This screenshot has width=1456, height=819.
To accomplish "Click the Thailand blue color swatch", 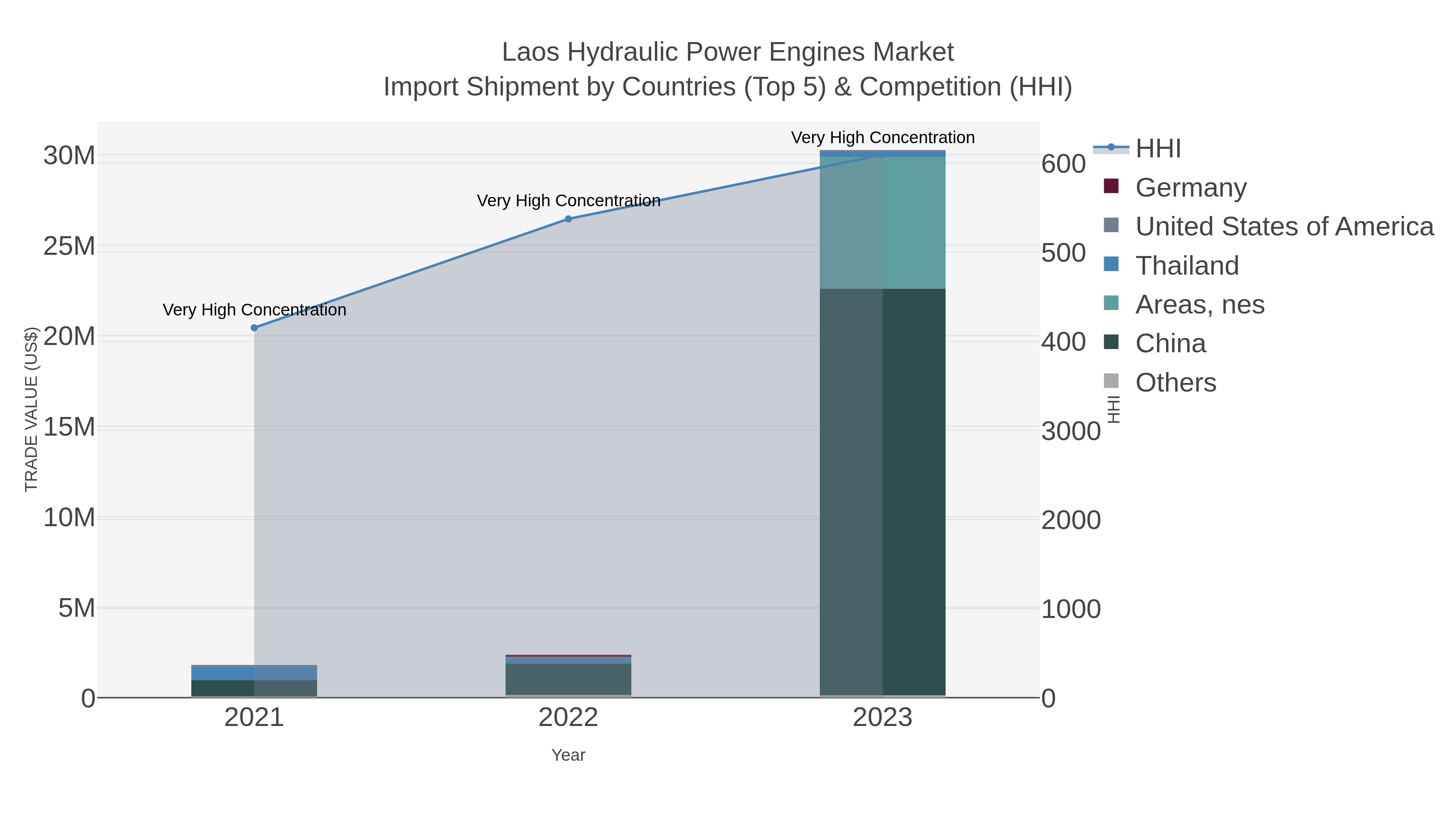I will (1111, 264).
